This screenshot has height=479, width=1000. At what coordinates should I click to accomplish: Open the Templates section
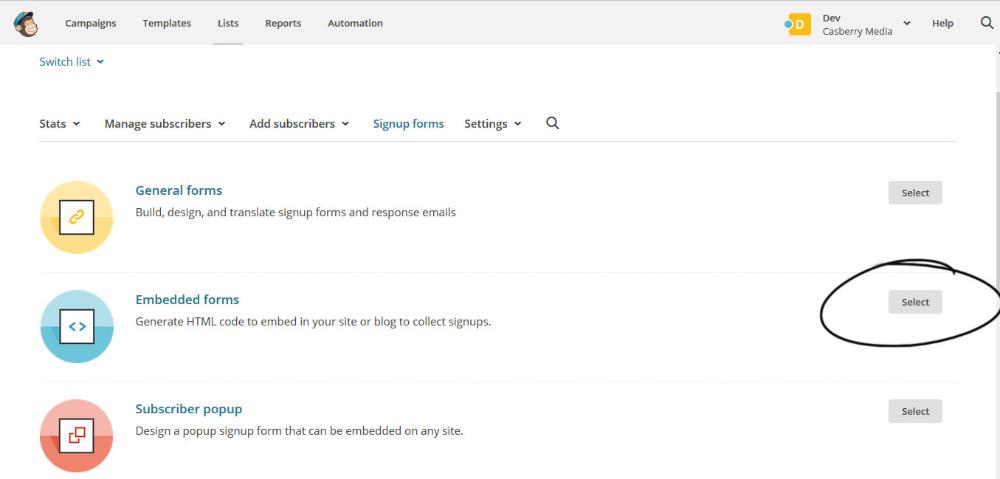click(167, 23)
